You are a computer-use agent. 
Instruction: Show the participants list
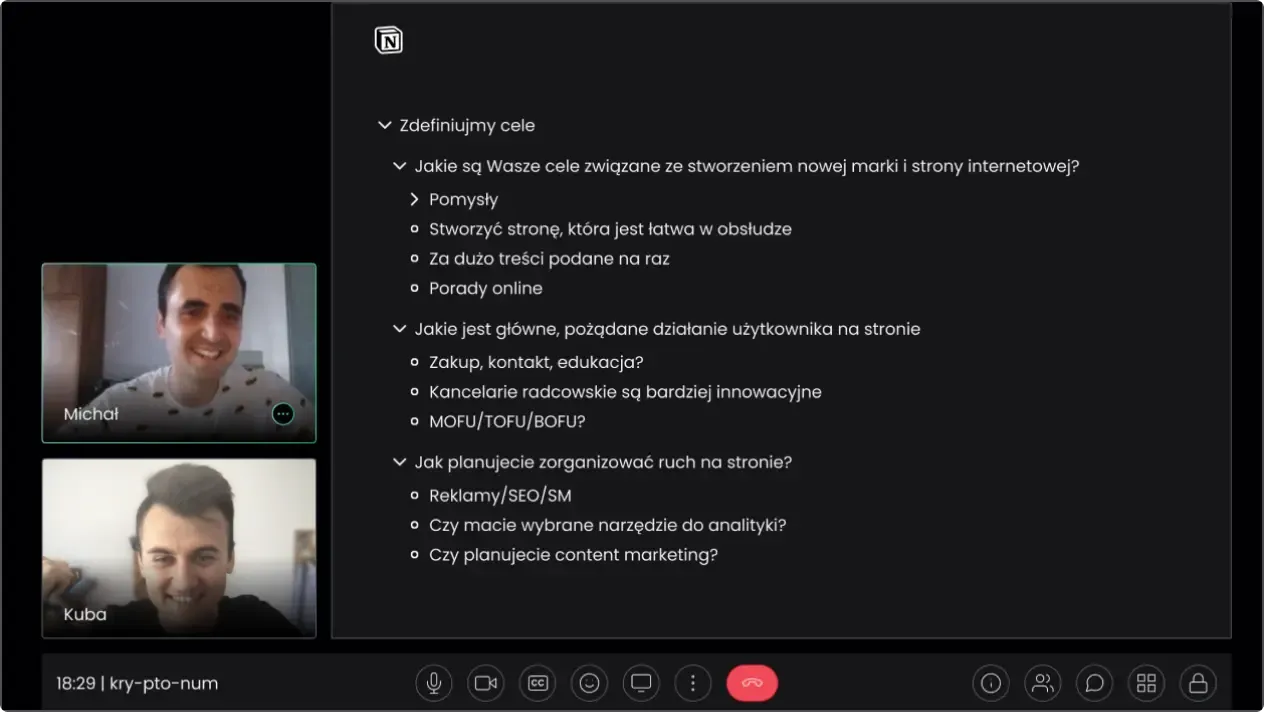pos(1042,683)
